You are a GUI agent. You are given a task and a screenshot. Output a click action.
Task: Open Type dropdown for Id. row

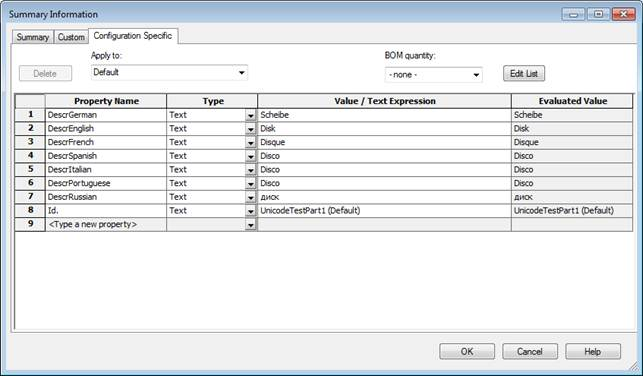[251, 211]
